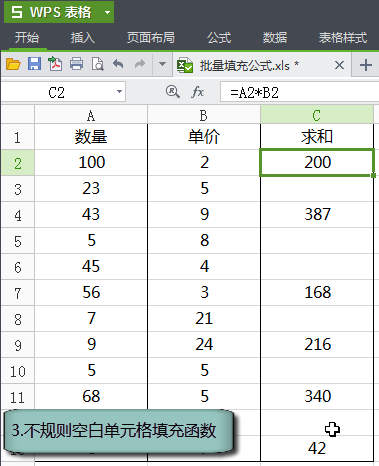Select the cell with value 42
Viewport: 379px width, 466px height.
click(x=317, y=449)
